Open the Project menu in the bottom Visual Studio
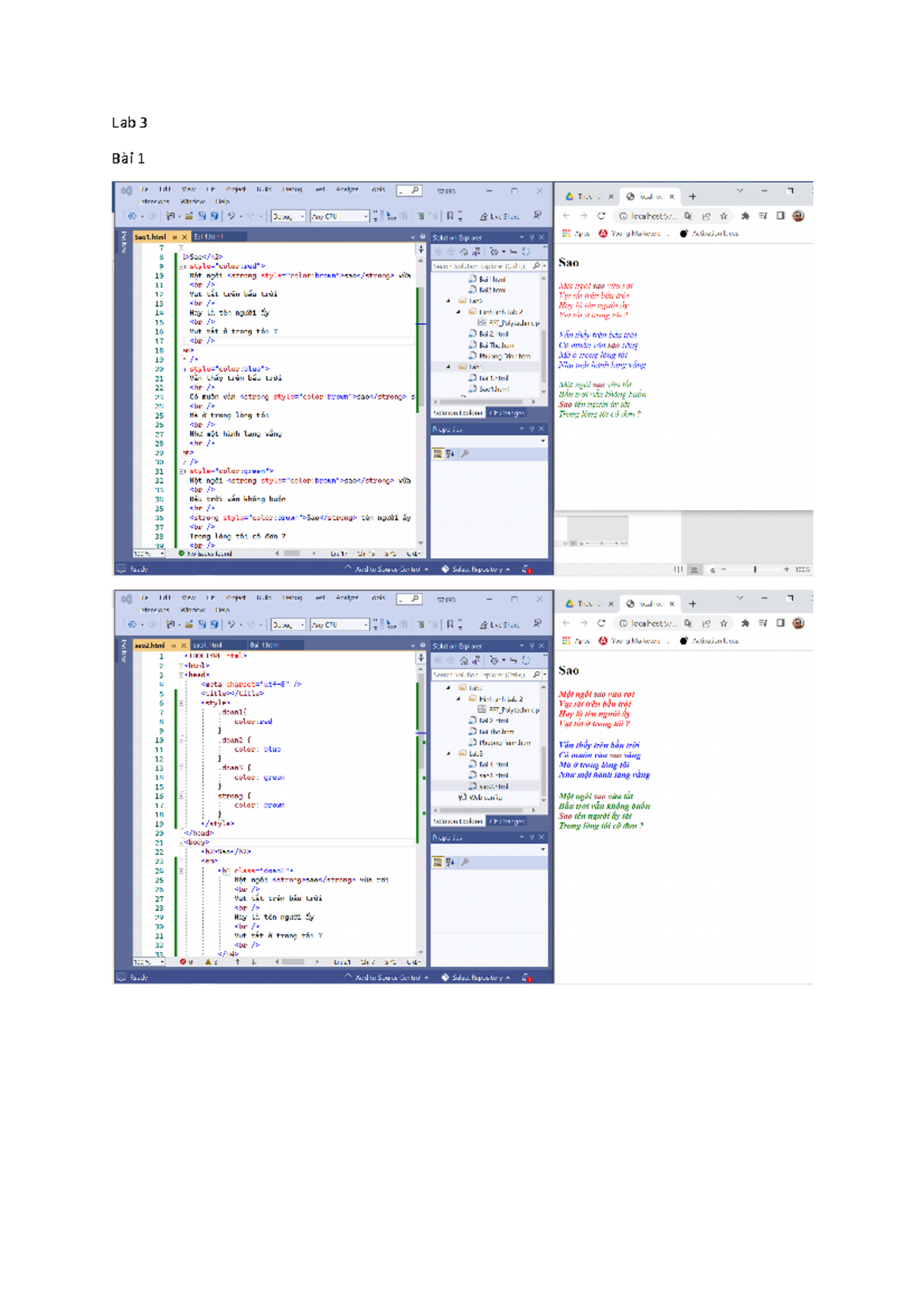Image resolution: width=924 pixels, height=1308 pixels. point(236,598)
